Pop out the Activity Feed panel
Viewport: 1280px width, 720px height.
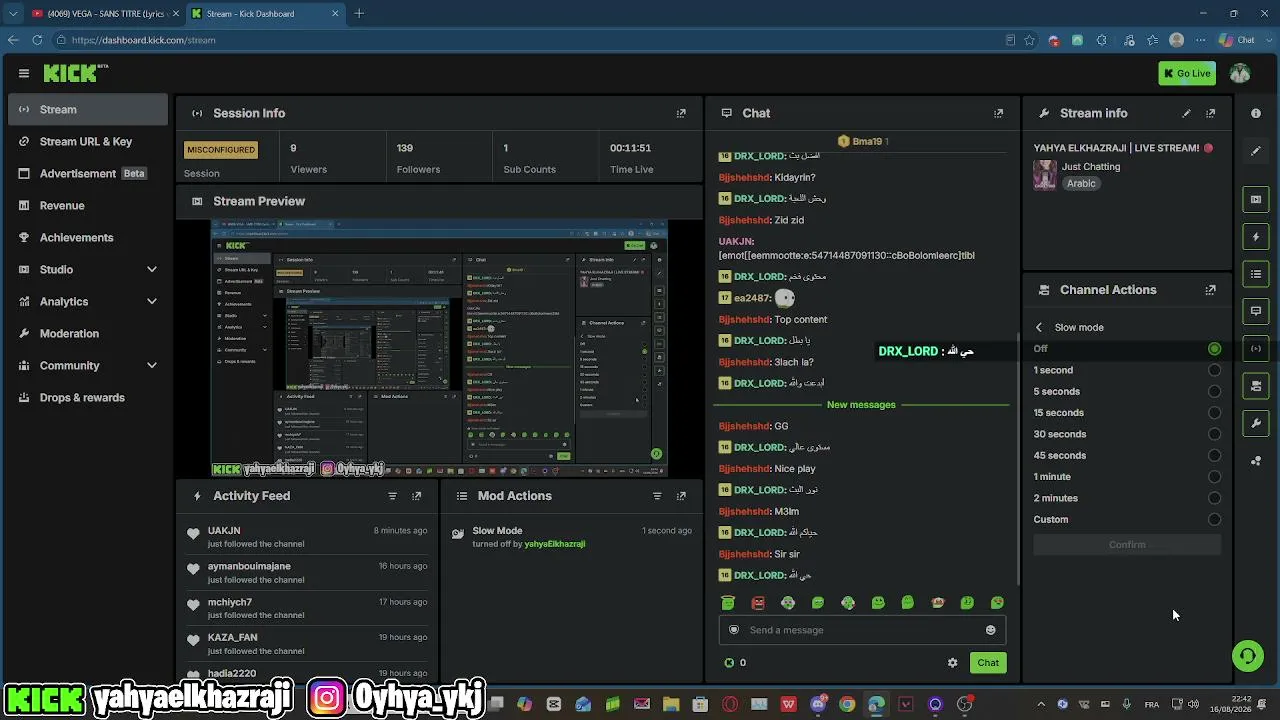pos(417,496)
